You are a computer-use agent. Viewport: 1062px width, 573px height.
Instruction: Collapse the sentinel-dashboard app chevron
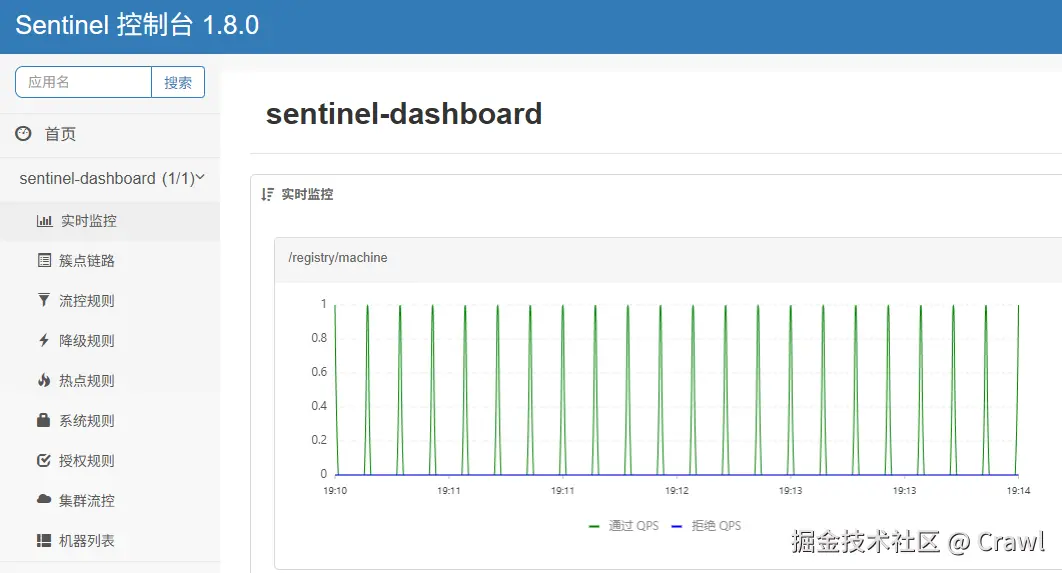[201, 178]
